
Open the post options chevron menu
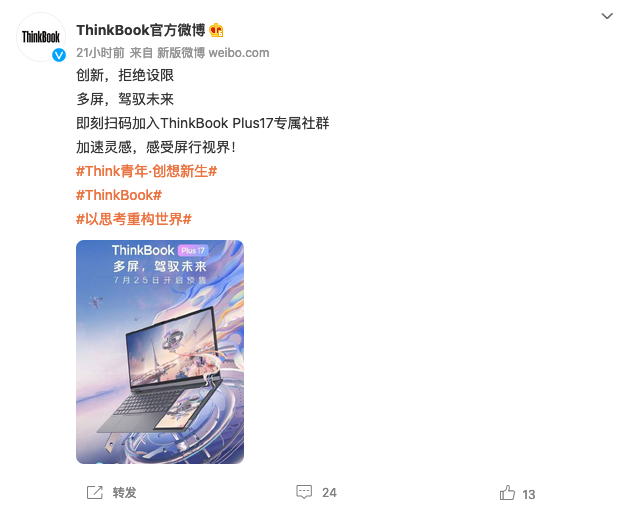(x=607, y=16)
